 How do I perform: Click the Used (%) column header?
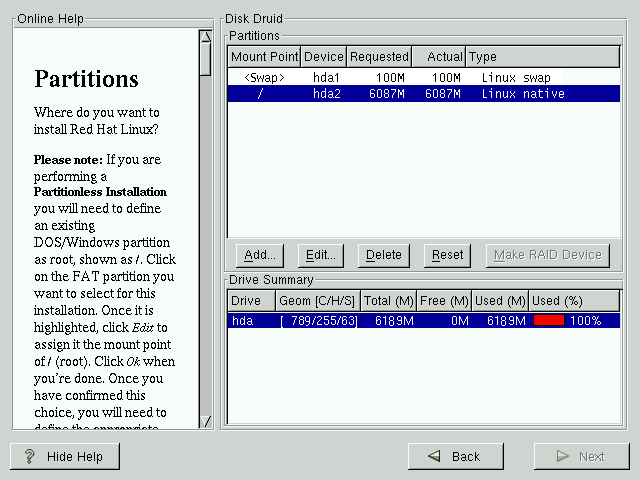(x=574, y=301)
